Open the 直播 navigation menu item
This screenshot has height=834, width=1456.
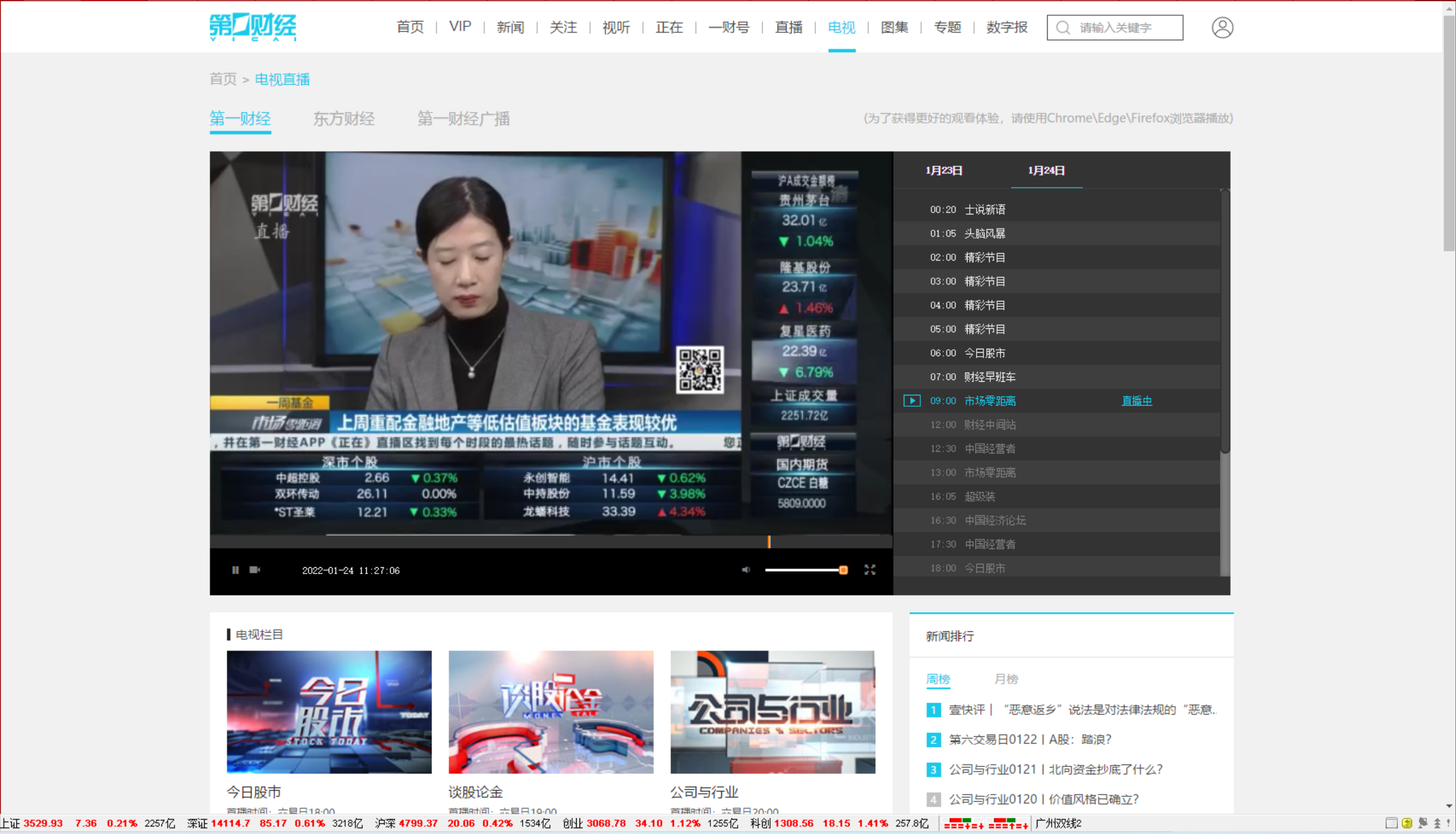(788, 27)
